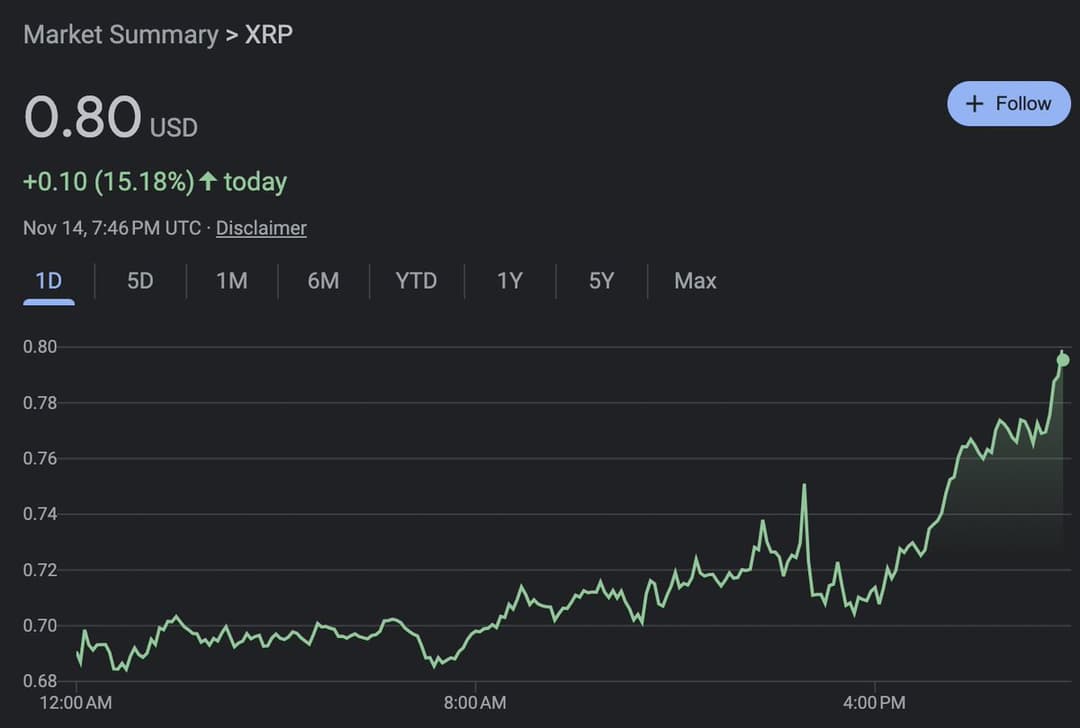Click the 4:00 PM x-axis label
The image size is (1080, 728).
(x=874, y=703)
